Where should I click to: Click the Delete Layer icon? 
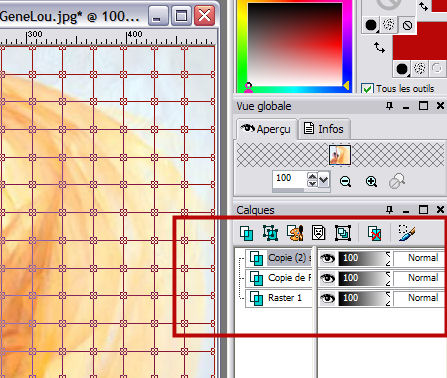[375, 233]
